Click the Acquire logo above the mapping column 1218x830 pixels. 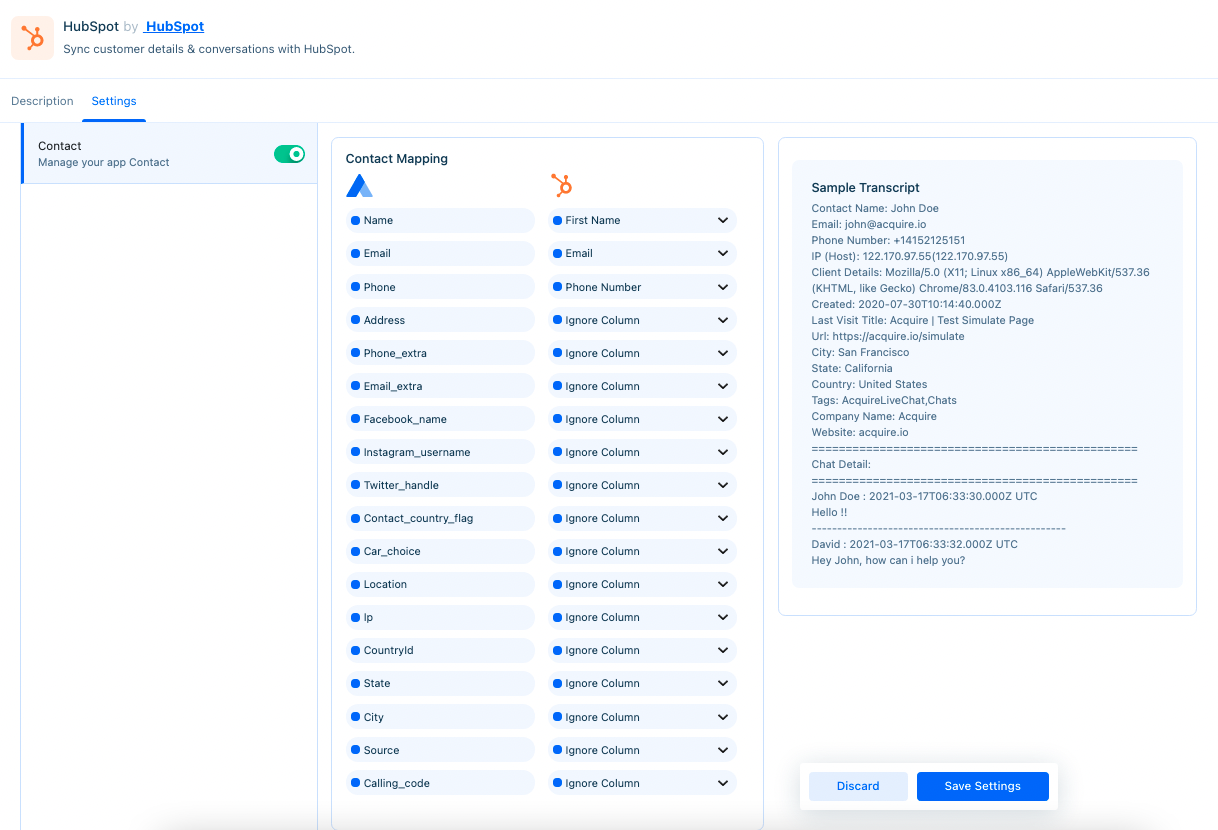tap(359, 186)
